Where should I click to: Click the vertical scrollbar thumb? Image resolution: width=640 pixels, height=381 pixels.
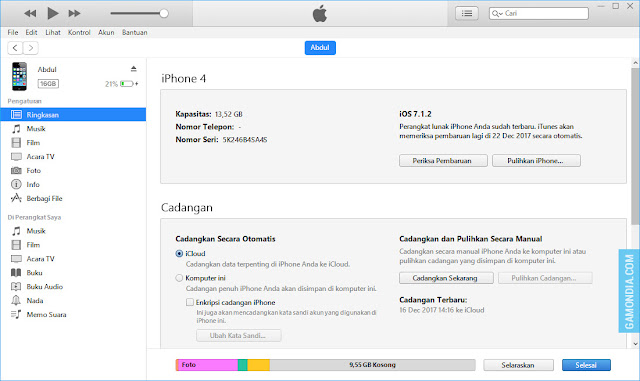(x=635, y=146)
